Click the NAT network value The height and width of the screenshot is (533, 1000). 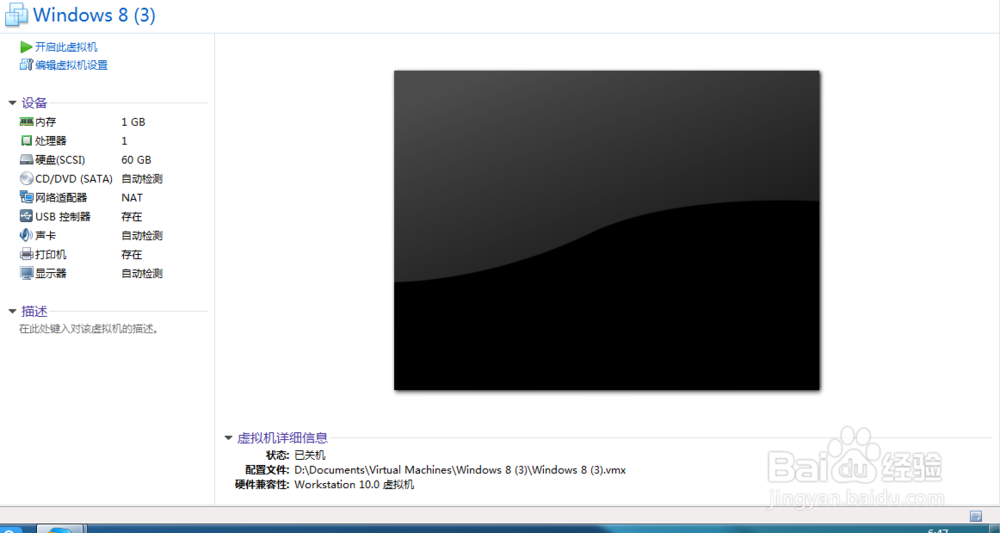coord(132,198)
